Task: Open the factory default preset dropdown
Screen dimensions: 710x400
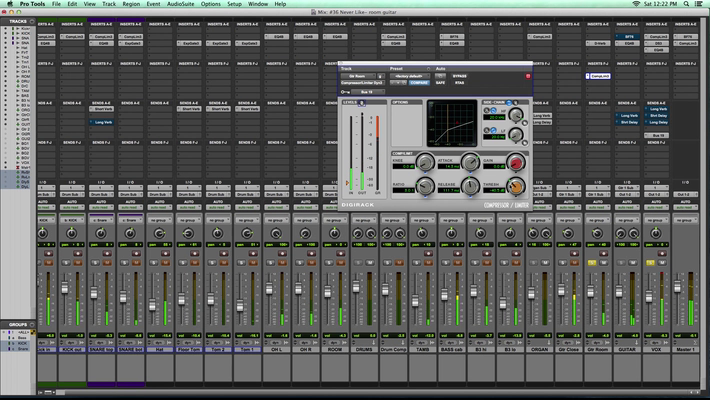Action: 409,76
